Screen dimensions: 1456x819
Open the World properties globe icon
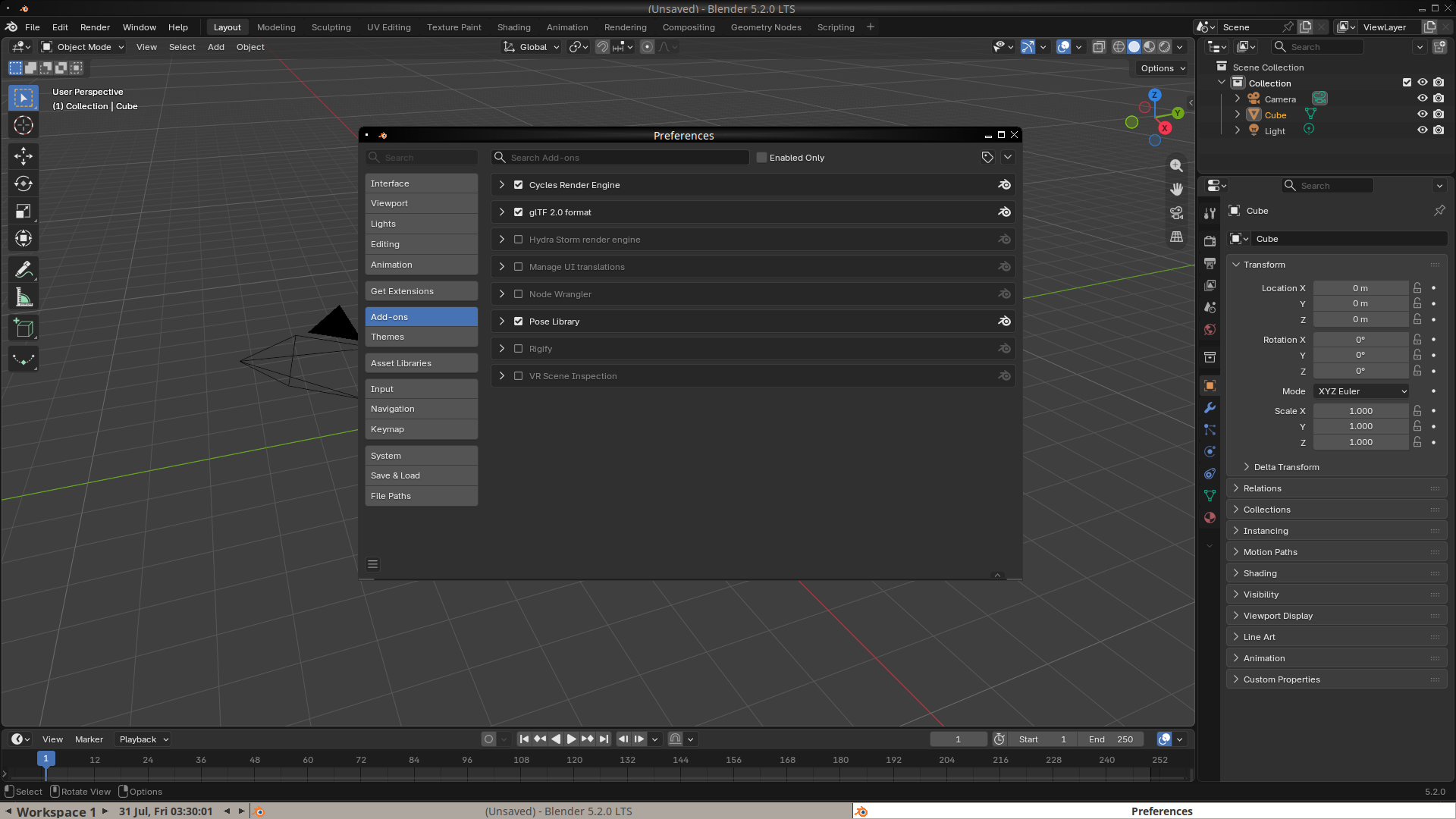[x=1210, y=330]
